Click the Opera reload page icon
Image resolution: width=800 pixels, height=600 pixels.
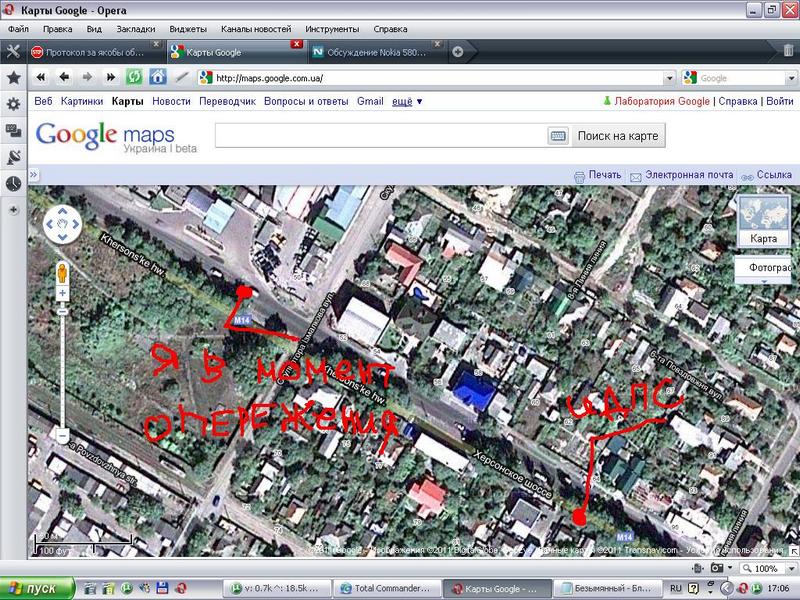coord(134,78)
